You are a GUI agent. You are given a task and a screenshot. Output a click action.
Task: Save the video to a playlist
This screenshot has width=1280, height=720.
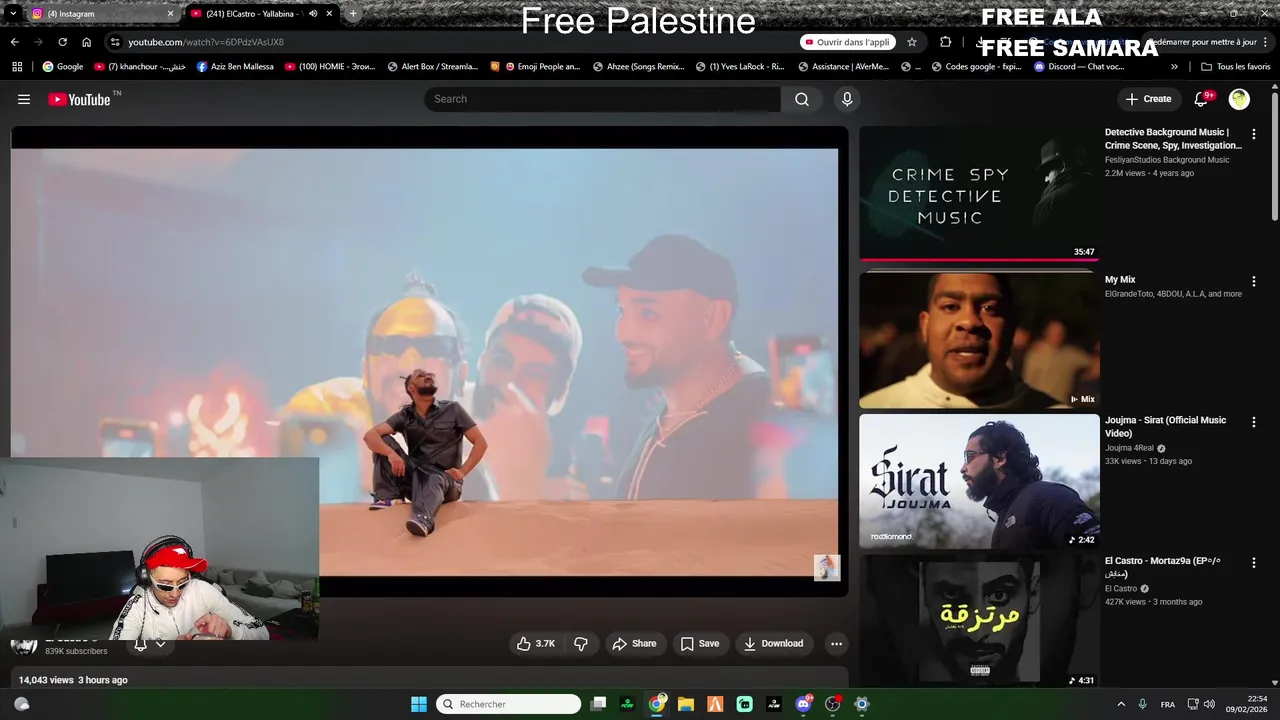[699, 644]
